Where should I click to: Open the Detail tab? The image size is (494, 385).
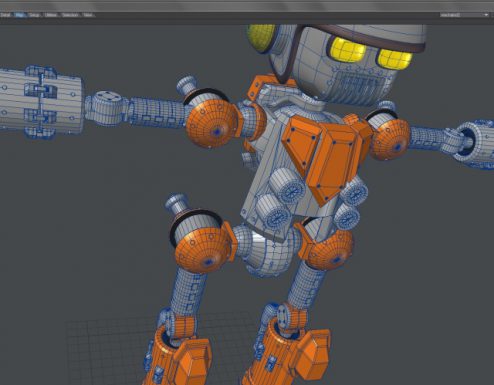[x=6, y=15]
